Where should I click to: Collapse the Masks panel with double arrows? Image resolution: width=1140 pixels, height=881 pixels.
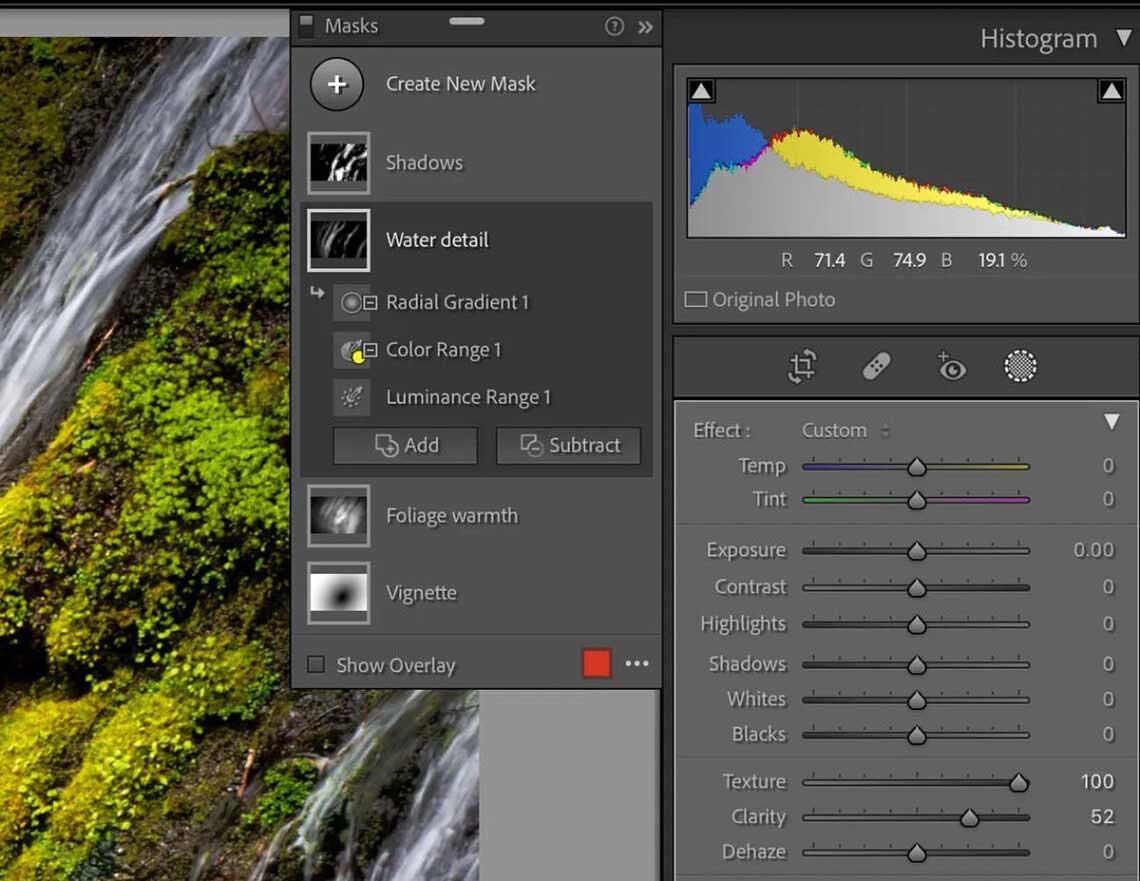click(645, 27)
